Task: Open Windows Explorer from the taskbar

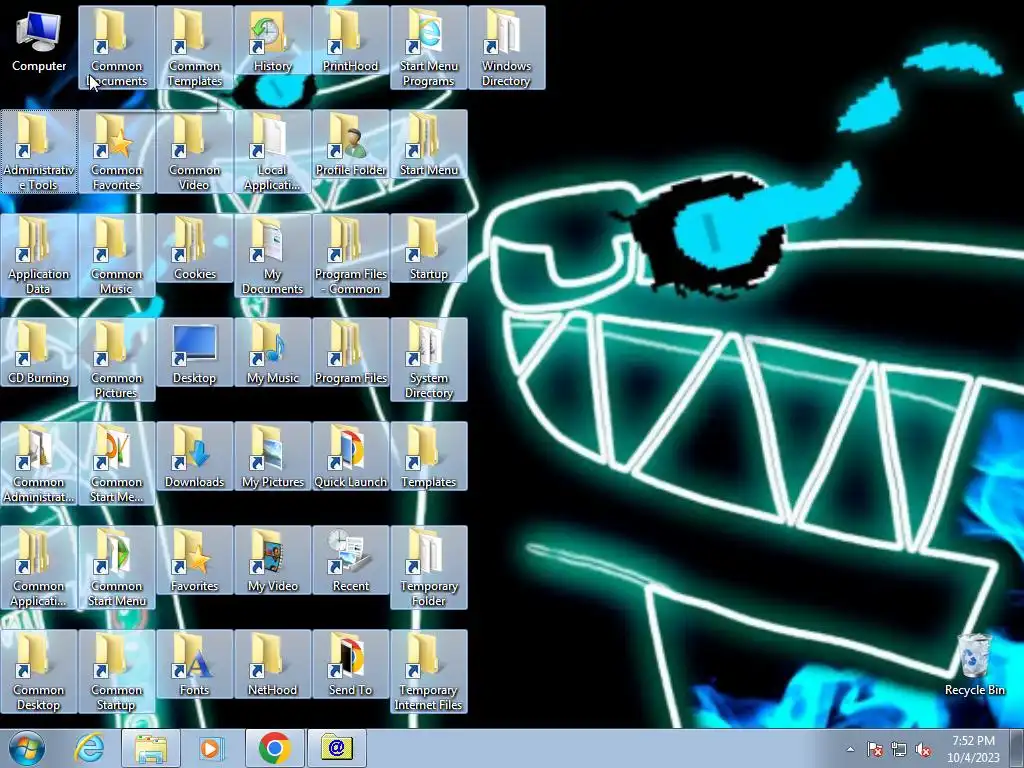Action: (151, 748)
